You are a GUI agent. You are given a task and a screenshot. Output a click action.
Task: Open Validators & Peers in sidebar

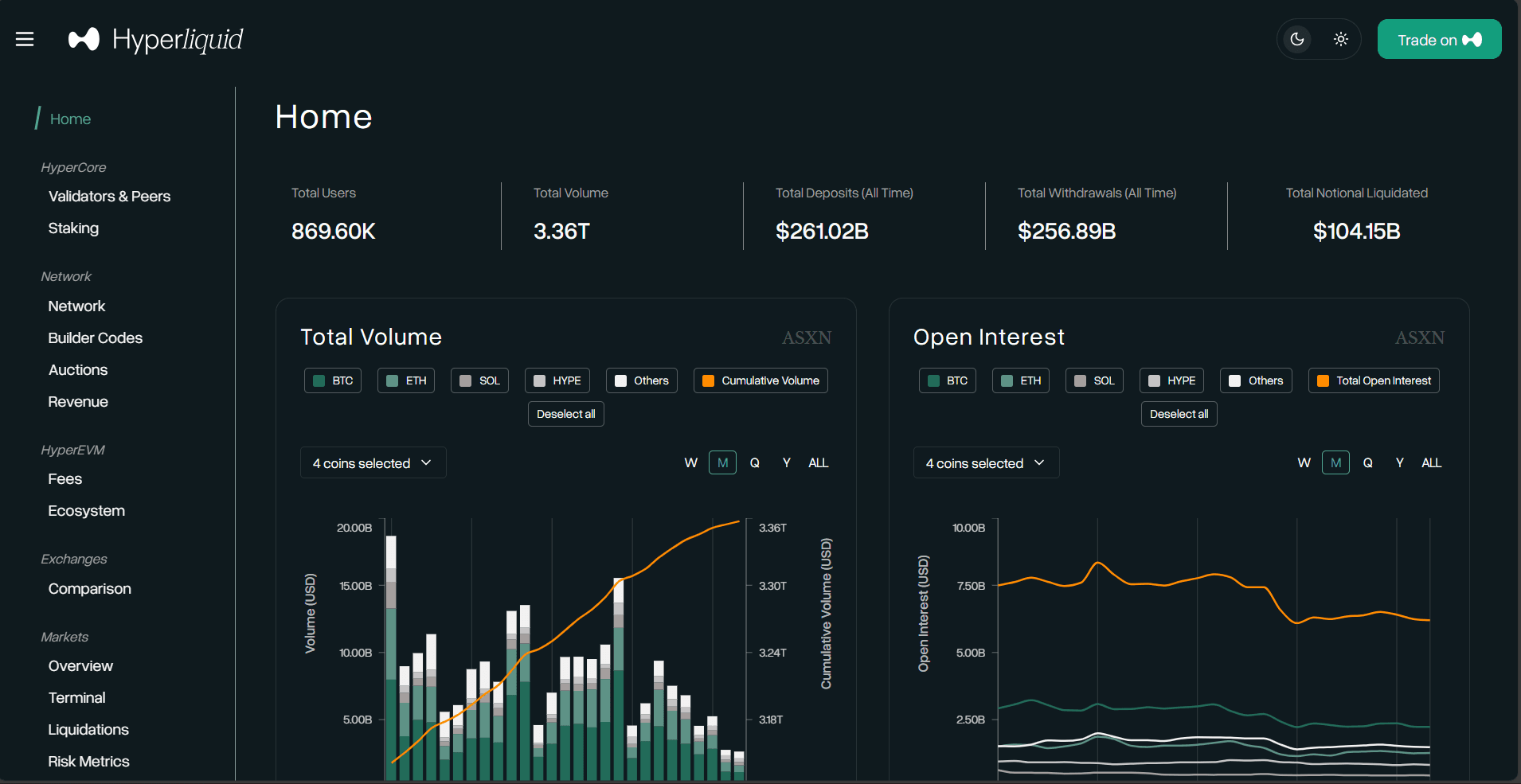tap(109, 197)
